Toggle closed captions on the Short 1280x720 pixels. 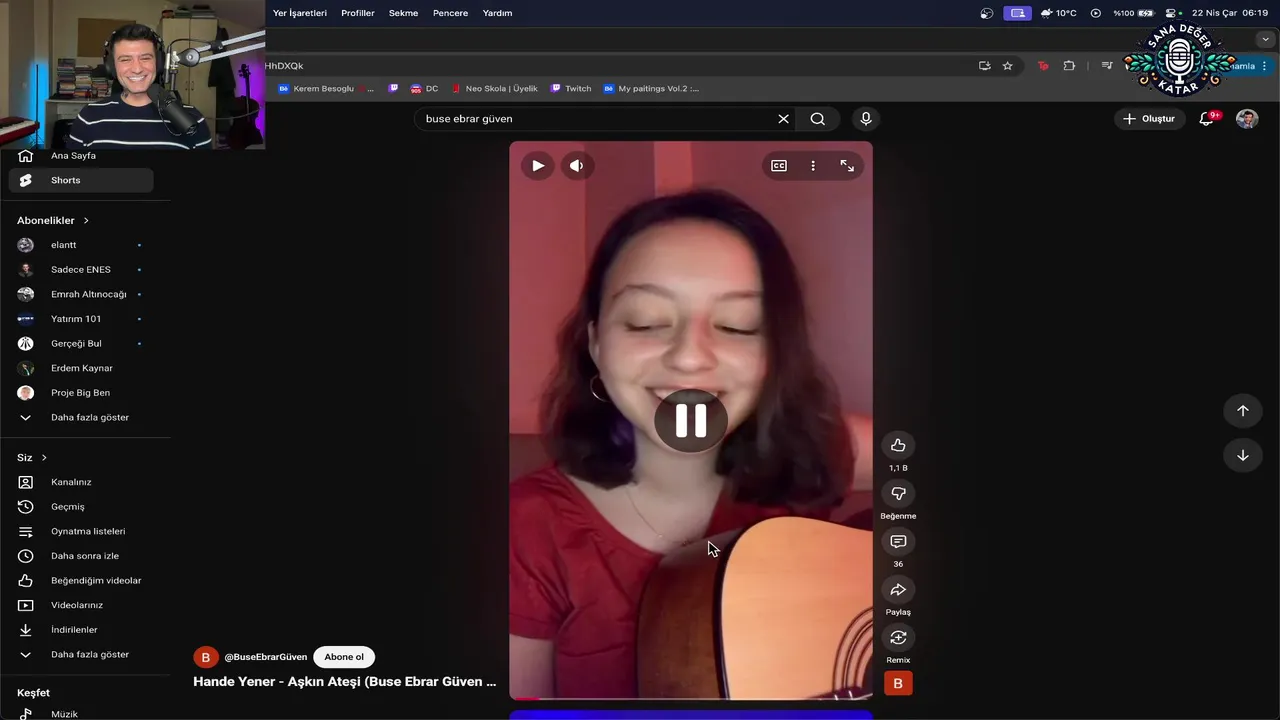pos(779,166)
